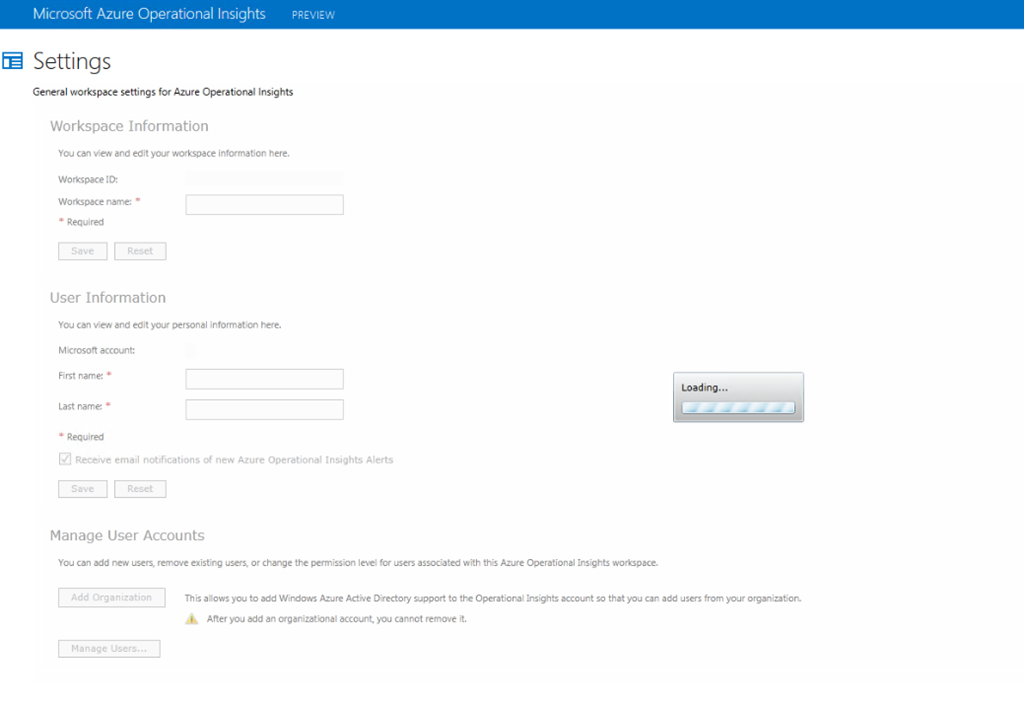
Task: Open the Microsoft Azure Operational Insights header title
Action: pyautogui.click(x=149, y=14)
